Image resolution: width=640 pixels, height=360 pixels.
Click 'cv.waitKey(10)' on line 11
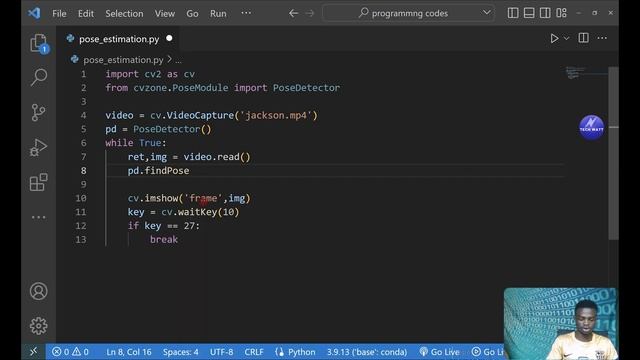point(200,212)
